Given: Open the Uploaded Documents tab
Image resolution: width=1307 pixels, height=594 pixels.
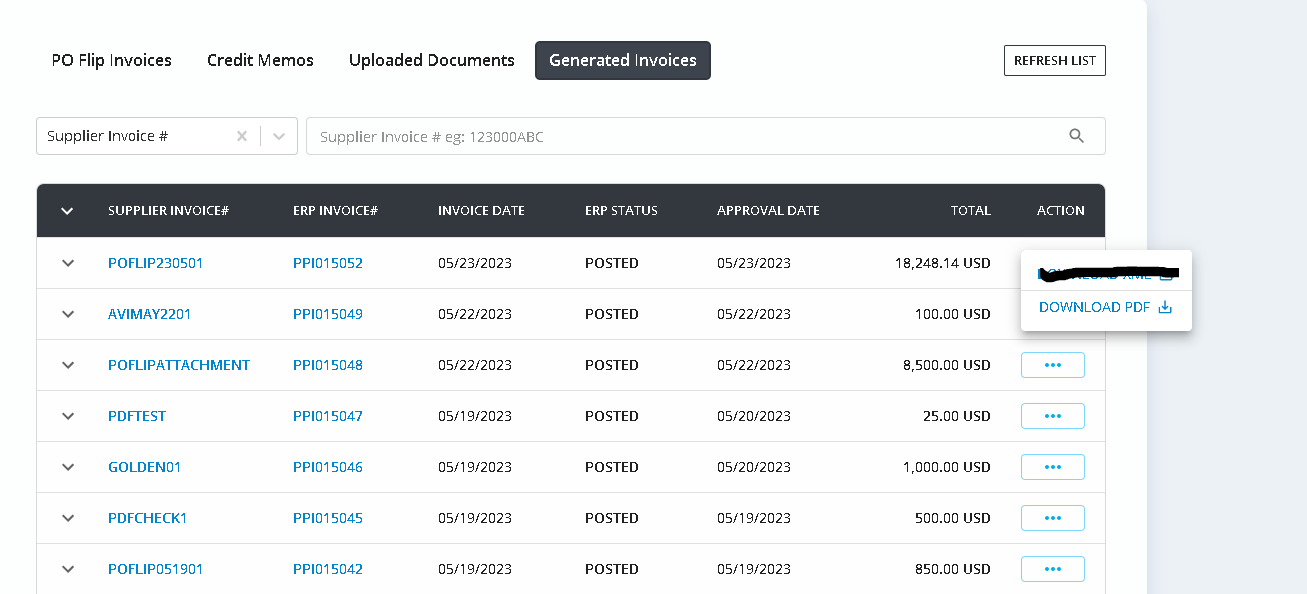Looking at the screenshot, I should [x=432, y=60].
